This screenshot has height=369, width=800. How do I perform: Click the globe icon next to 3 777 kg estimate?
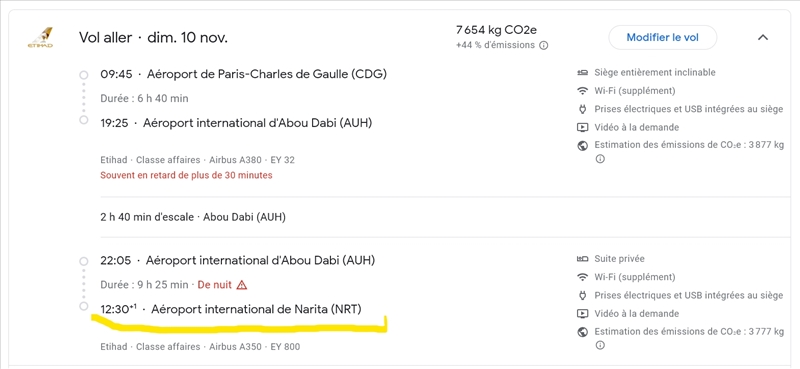[582, 332]
